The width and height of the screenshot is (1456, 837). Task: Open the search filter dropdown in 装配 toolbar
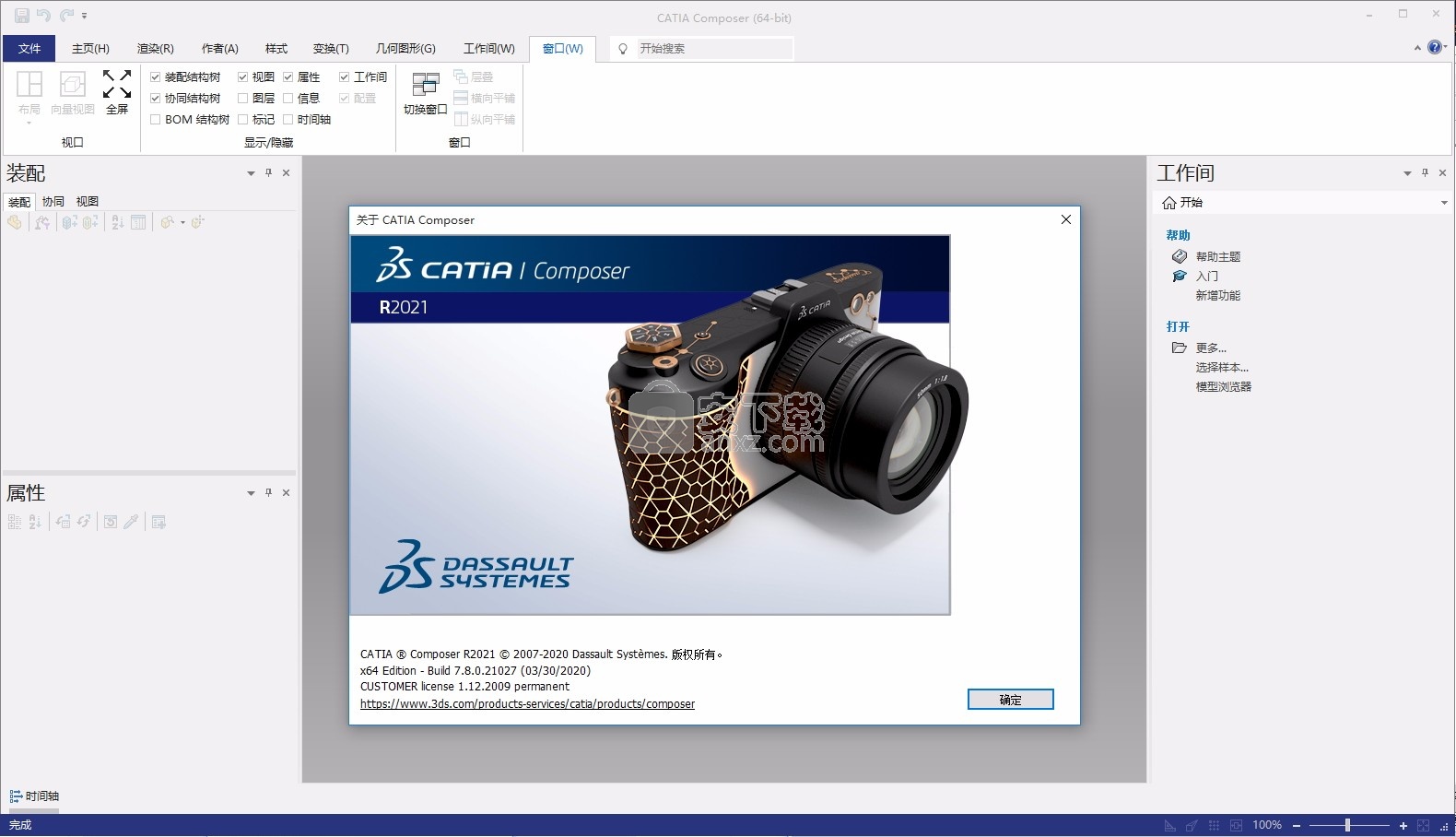(x=182, y=222)
